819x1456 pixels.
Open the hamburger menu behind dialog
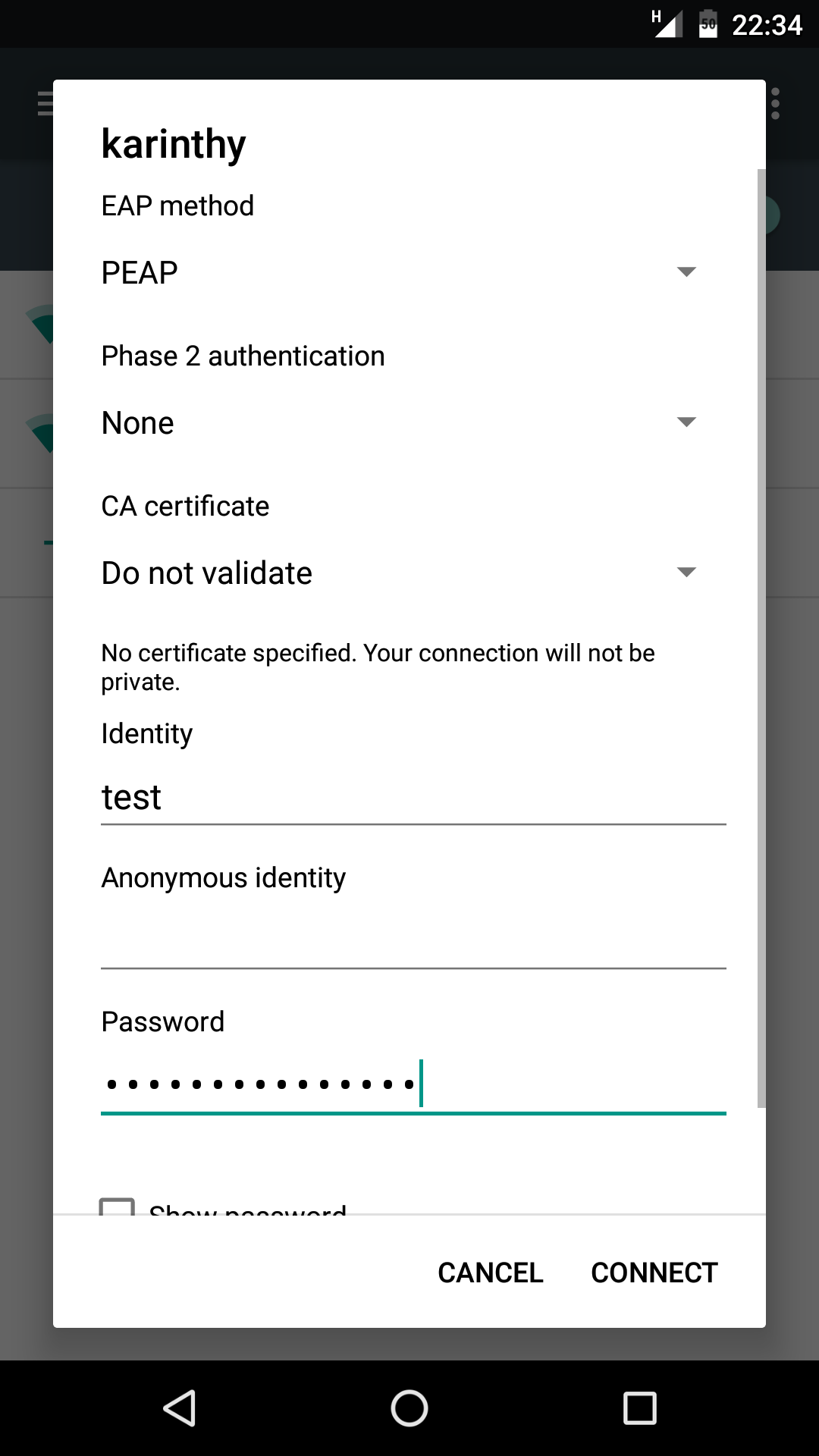45,103
